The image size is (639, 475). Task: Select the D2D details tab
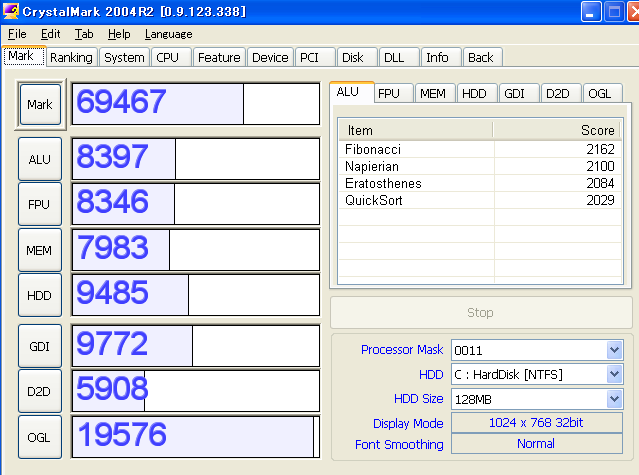[561, 94]
